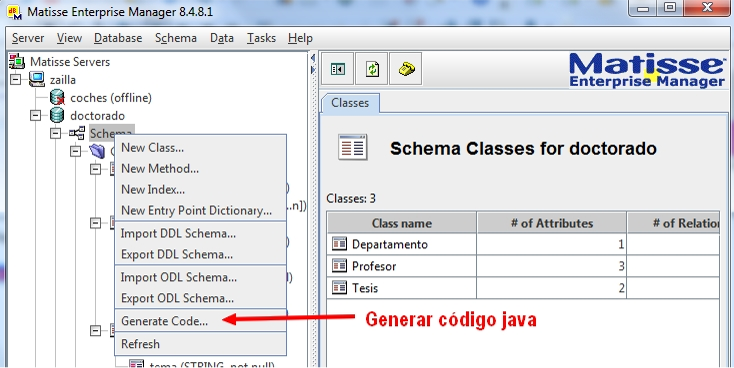
Task: Collapse the classes folder node
Action: (76, 151)
